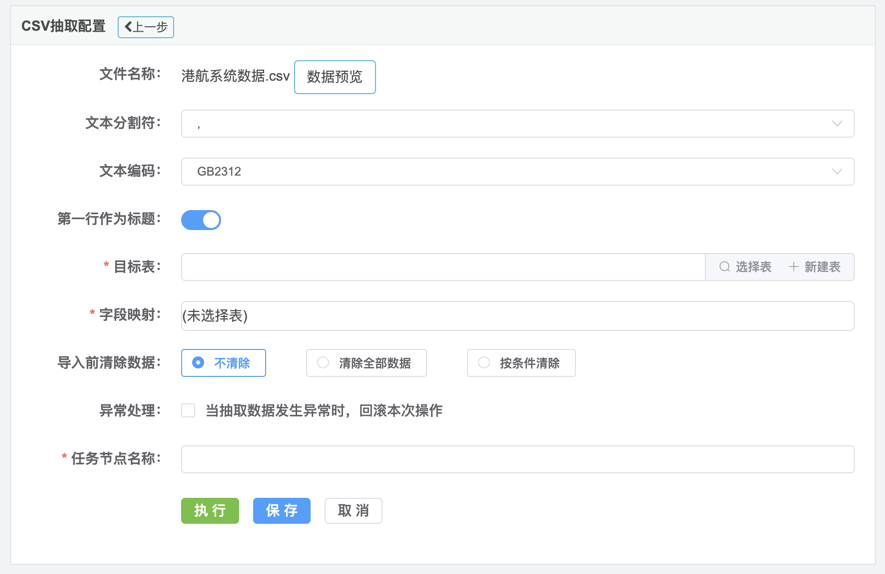Open the 字段映射 field showing 未选择表
885x574 pixels.
coord(517,316)
